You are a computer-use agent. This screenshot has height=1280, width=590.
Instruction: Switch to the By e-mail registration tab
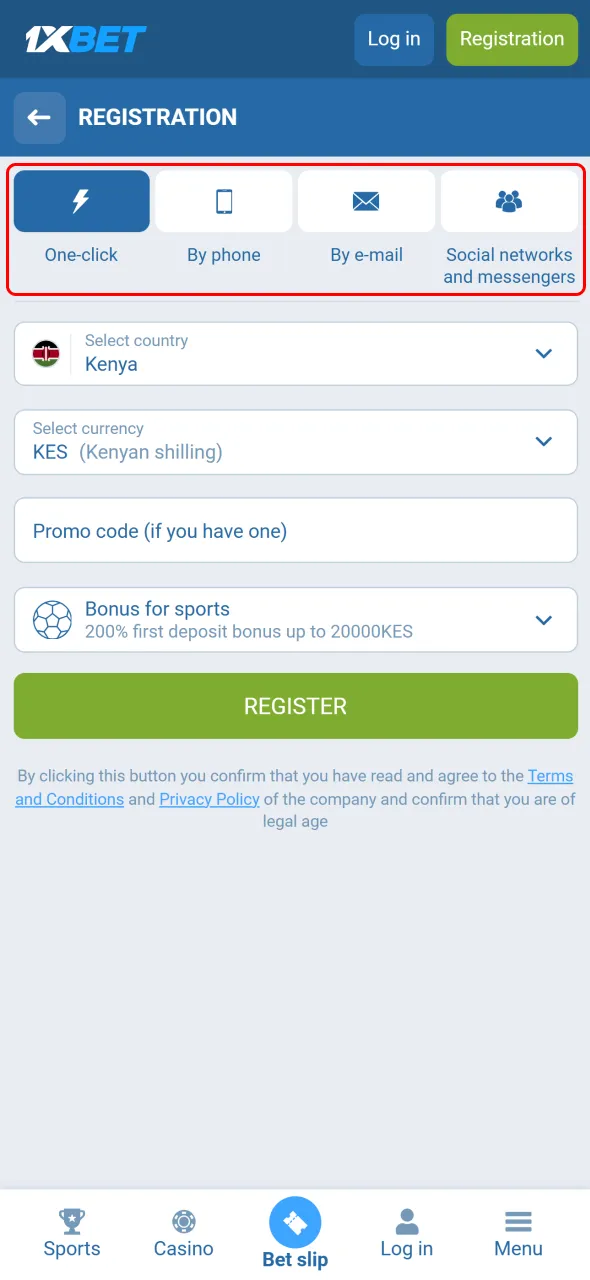(366, 225)
